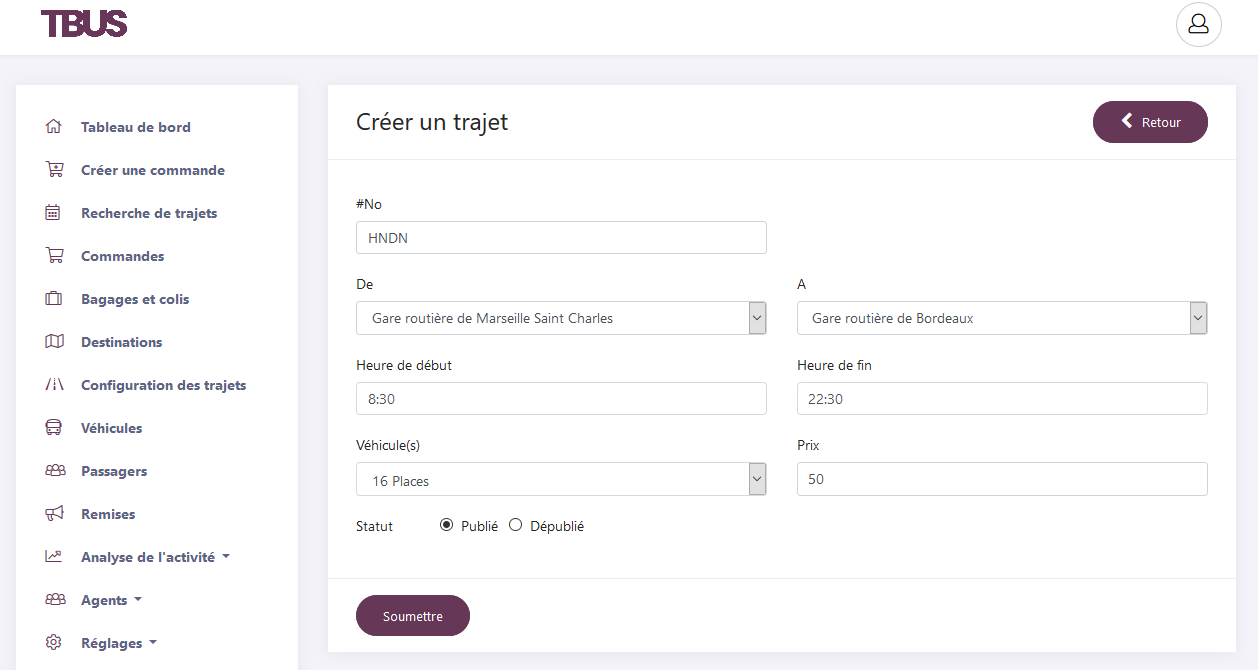
Task: Click the suitcase icon for Bagages et colis
Action: (x=54, y=299)
